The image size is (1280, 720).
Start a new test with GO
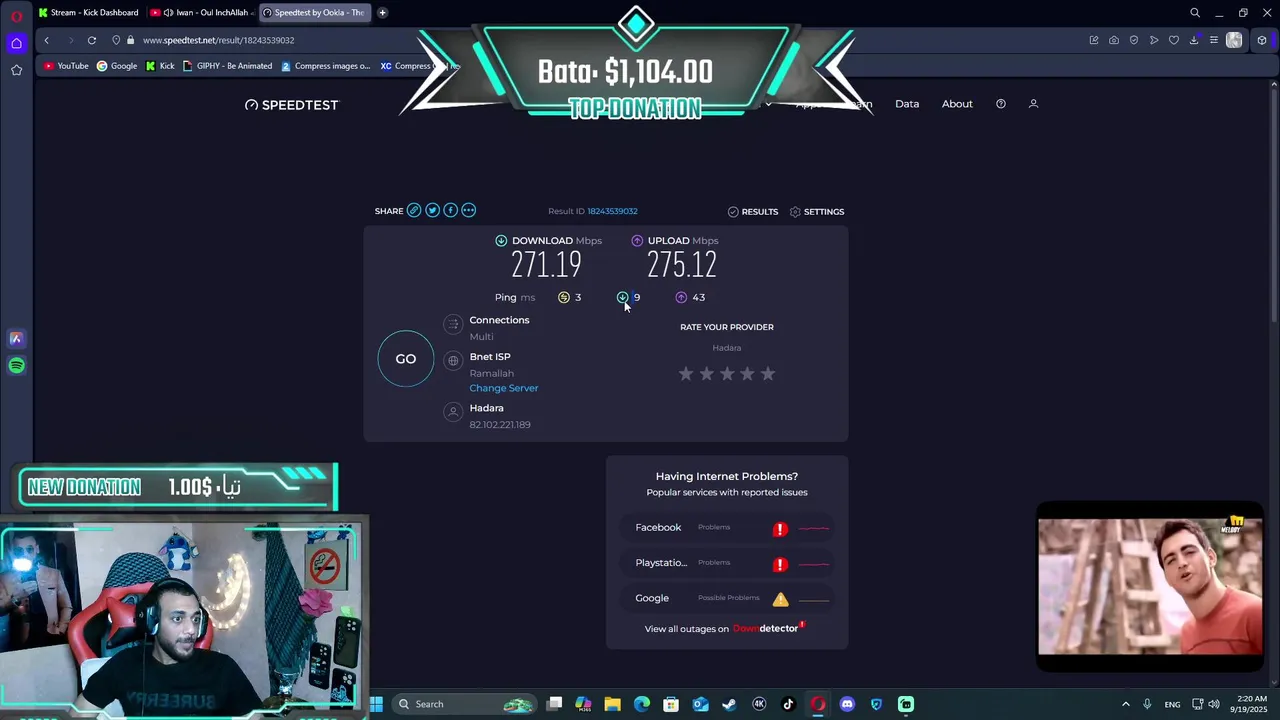[x=406, y=359]
